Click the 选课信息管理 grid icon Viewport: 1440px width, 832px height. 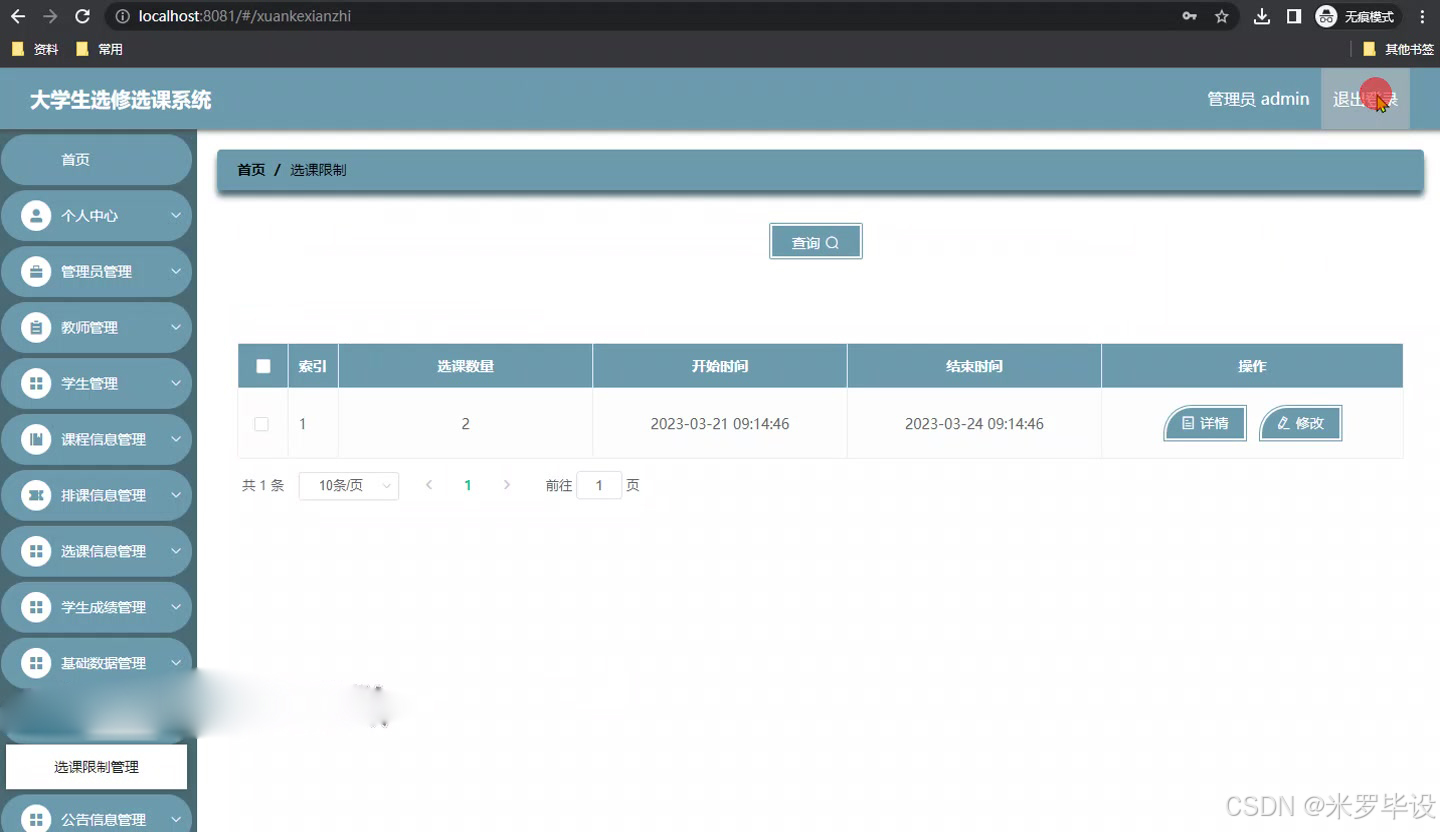pyautogui.click(x=36, y=551)
